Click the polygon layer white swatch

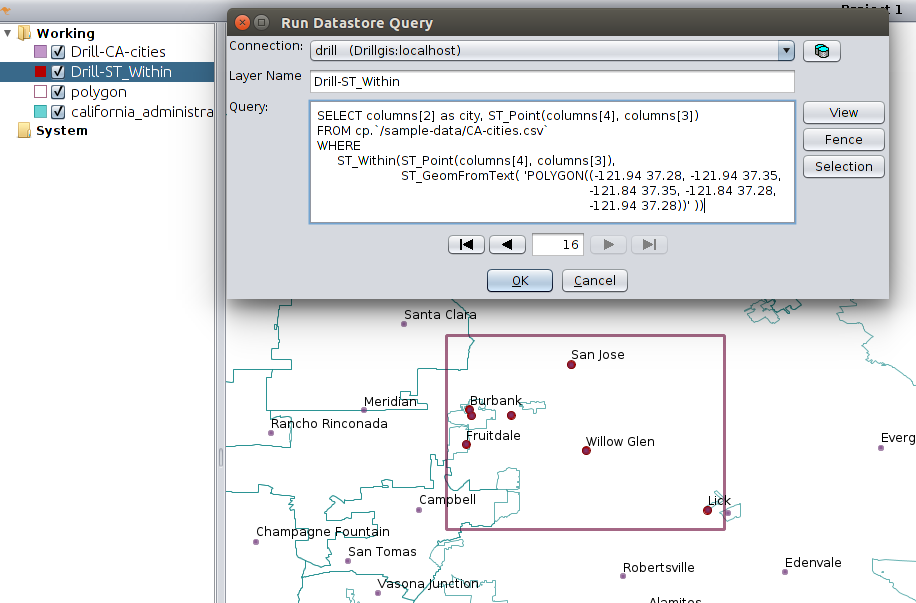pyautogui.click(x=40, y=92)
